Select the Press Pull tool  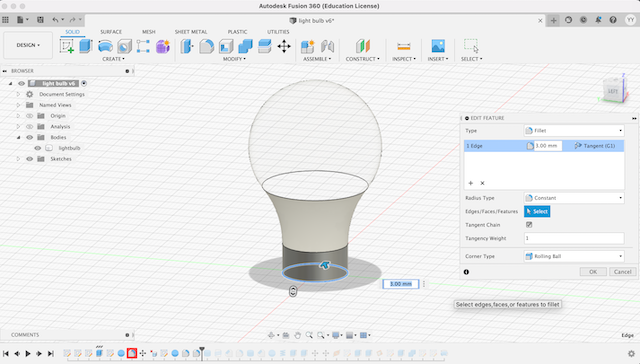pyautogui.click(x=187, y=46)
